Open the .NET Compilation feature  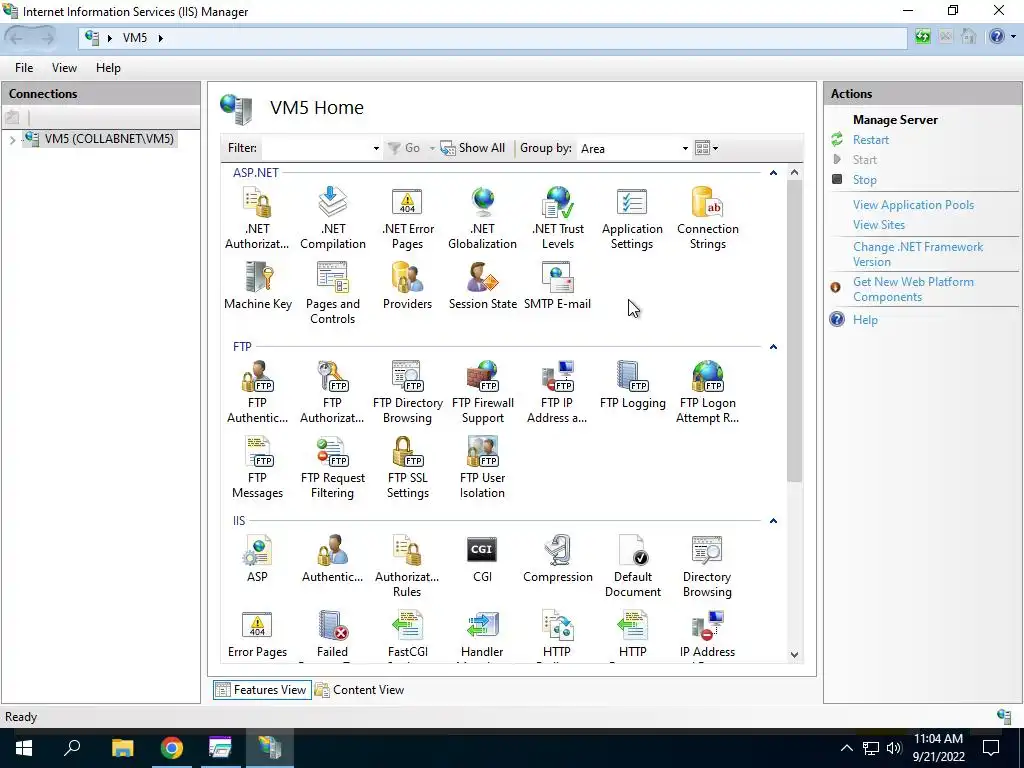(x=332, y=218)
